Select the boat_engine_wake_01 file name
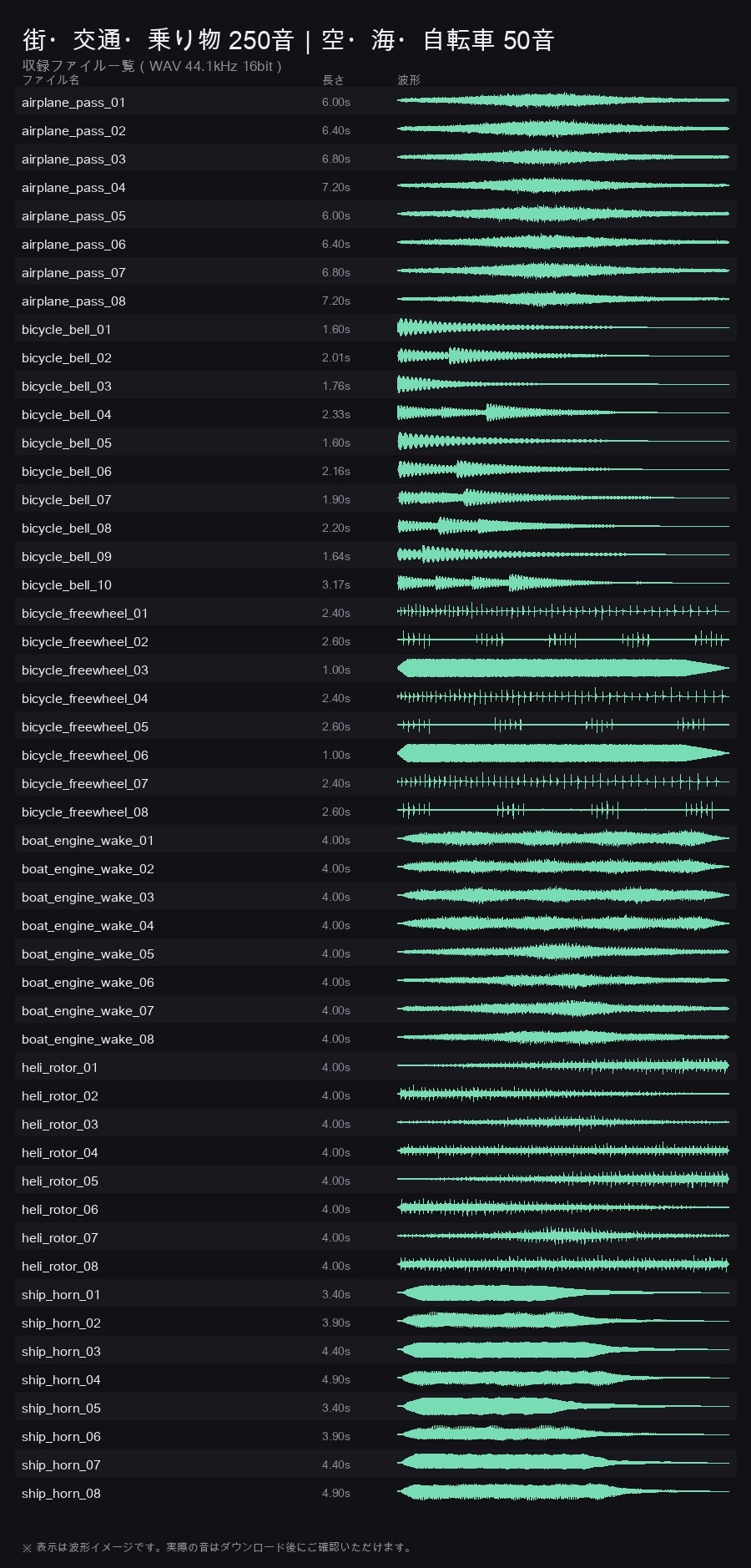This screenshot has height=1568, width=751. (88, 841)
